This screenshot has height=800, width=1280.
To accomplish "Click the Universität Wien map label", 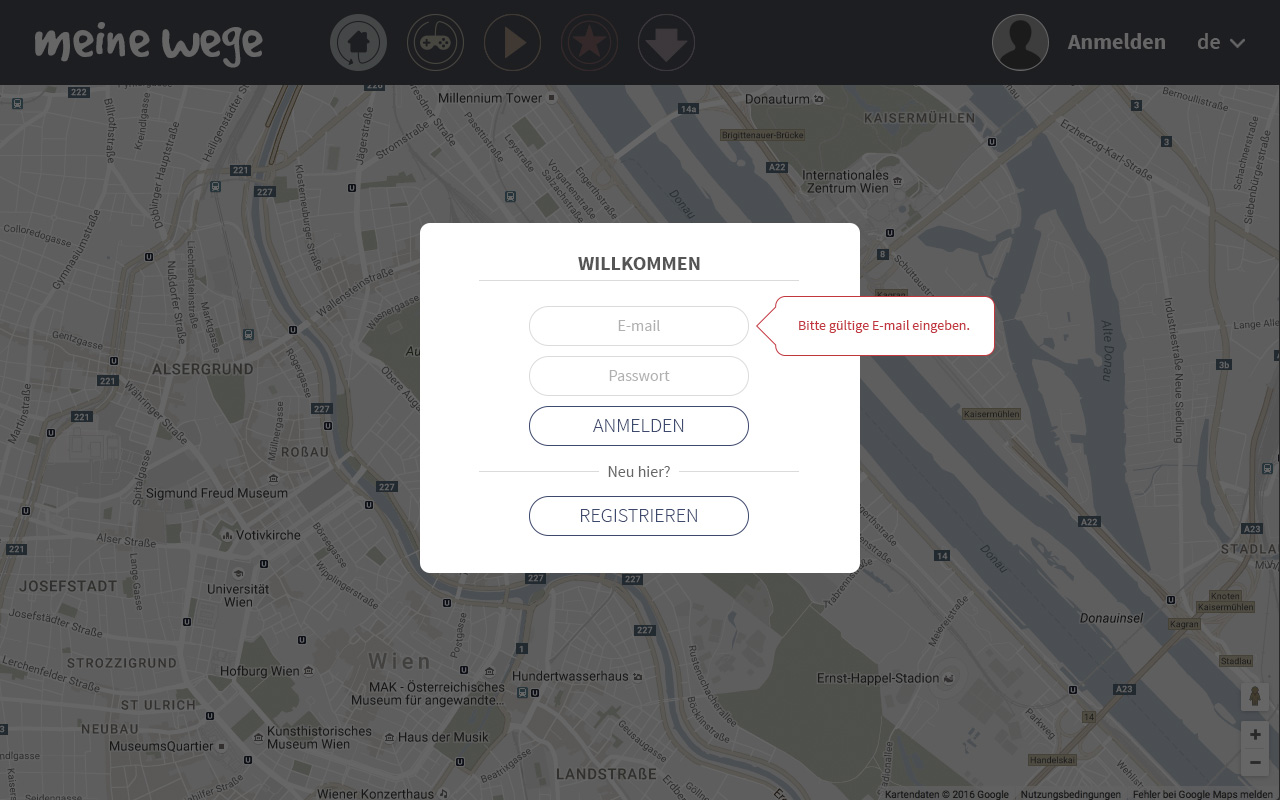I will (x=238, y=595).
